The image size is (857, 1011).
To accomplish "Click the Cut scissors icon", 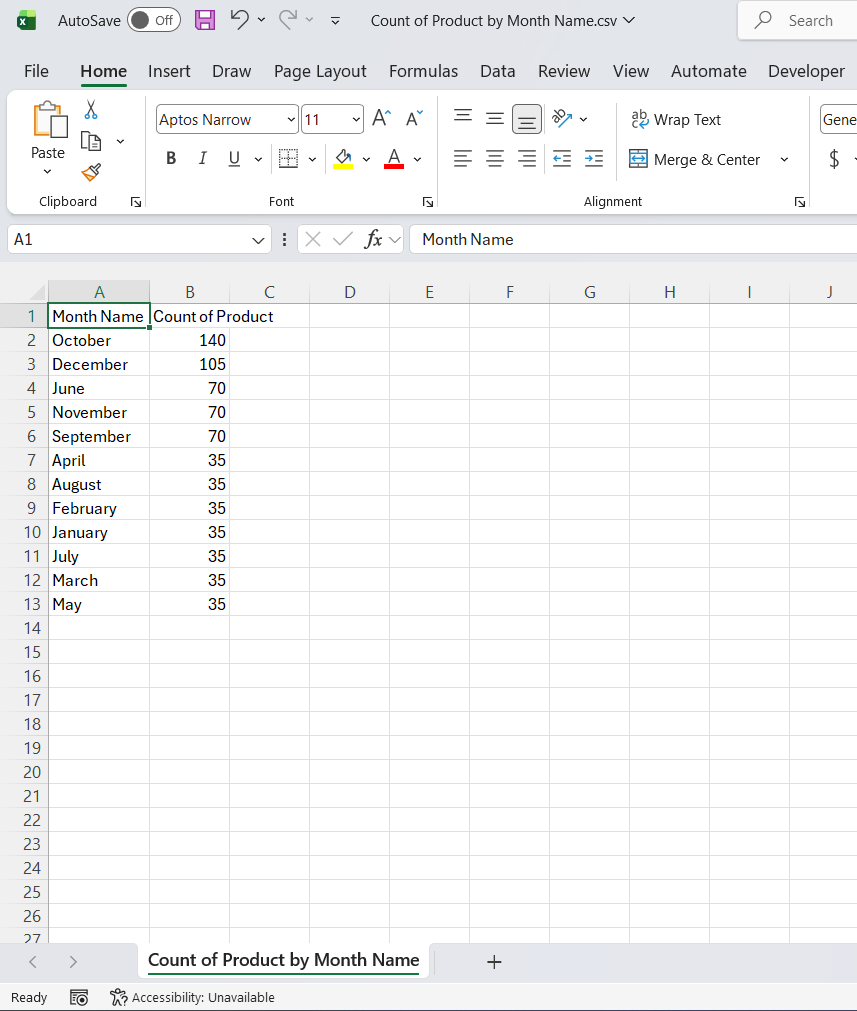I will coord(91,110).
